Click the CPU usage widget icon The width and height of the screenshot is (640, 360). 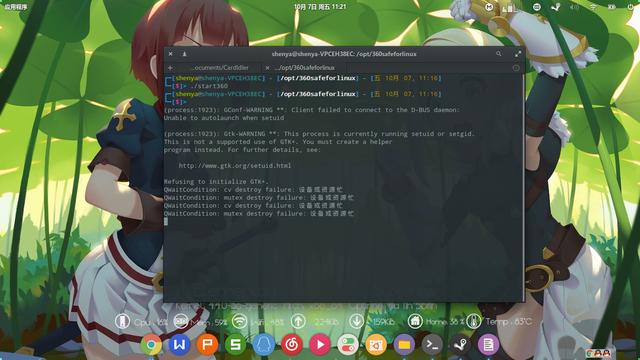(122, 321)
